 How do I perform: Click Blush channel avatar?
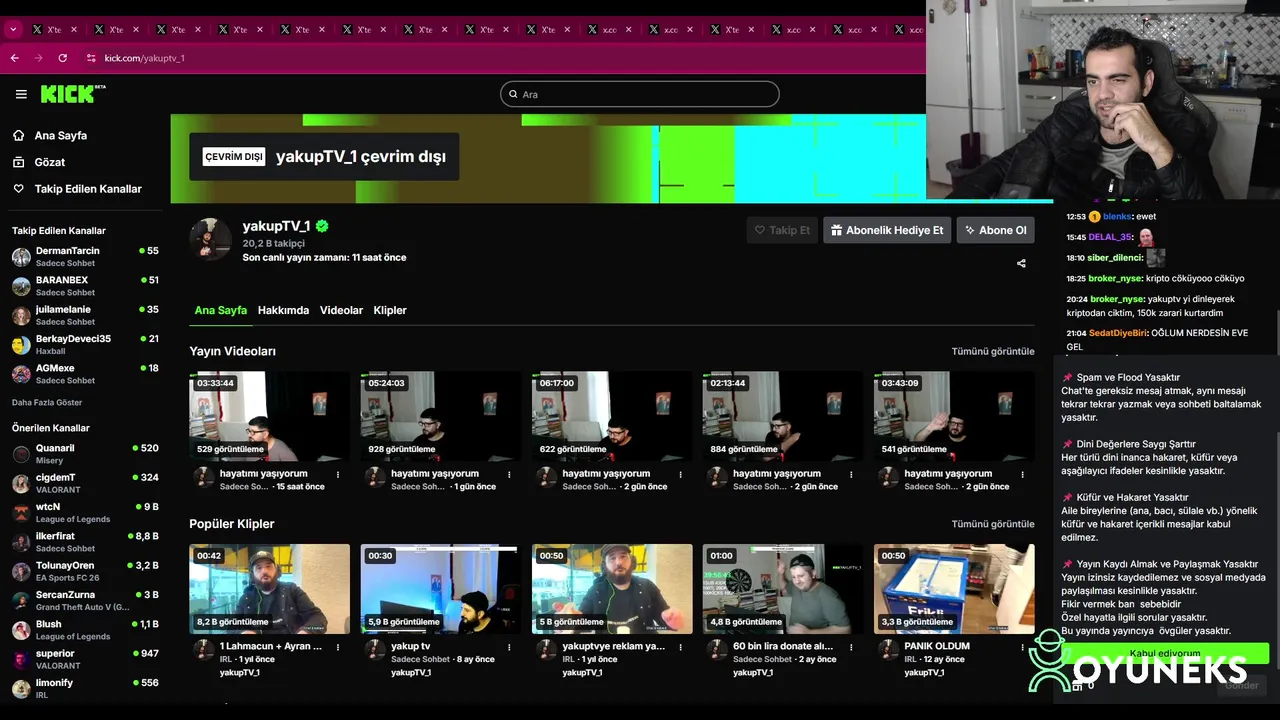(21, 630)
